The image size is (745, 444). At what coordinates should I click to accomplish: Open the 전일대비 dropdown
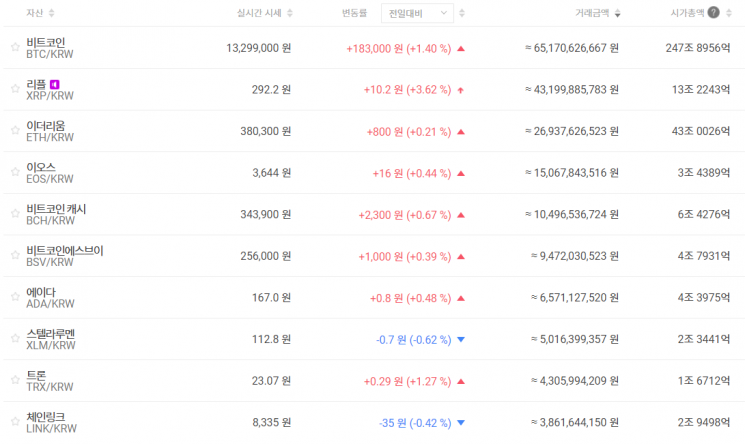coord(417,13)
